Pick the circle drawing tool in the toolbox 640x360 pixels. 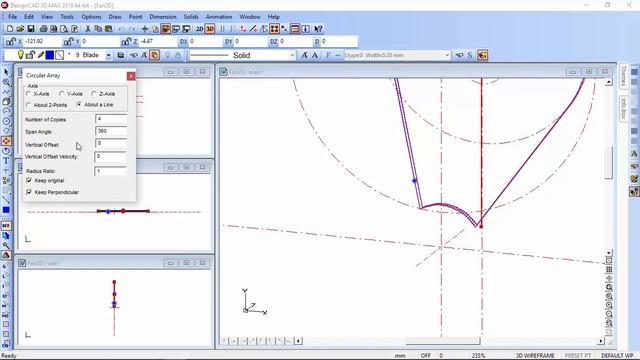[6, 121]
